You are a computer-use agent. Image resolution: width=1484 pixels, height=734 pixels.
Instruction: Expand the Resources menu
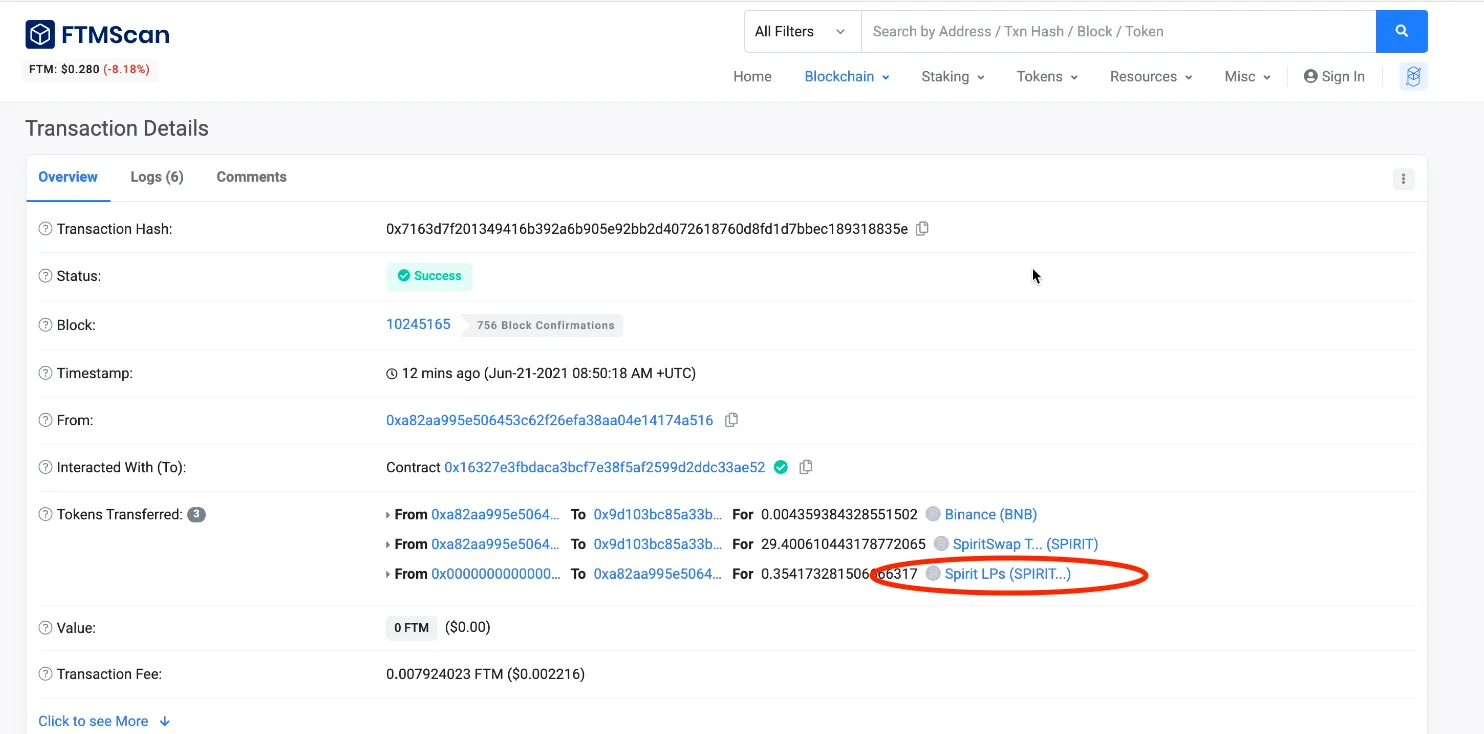(x=1151, y=76)
